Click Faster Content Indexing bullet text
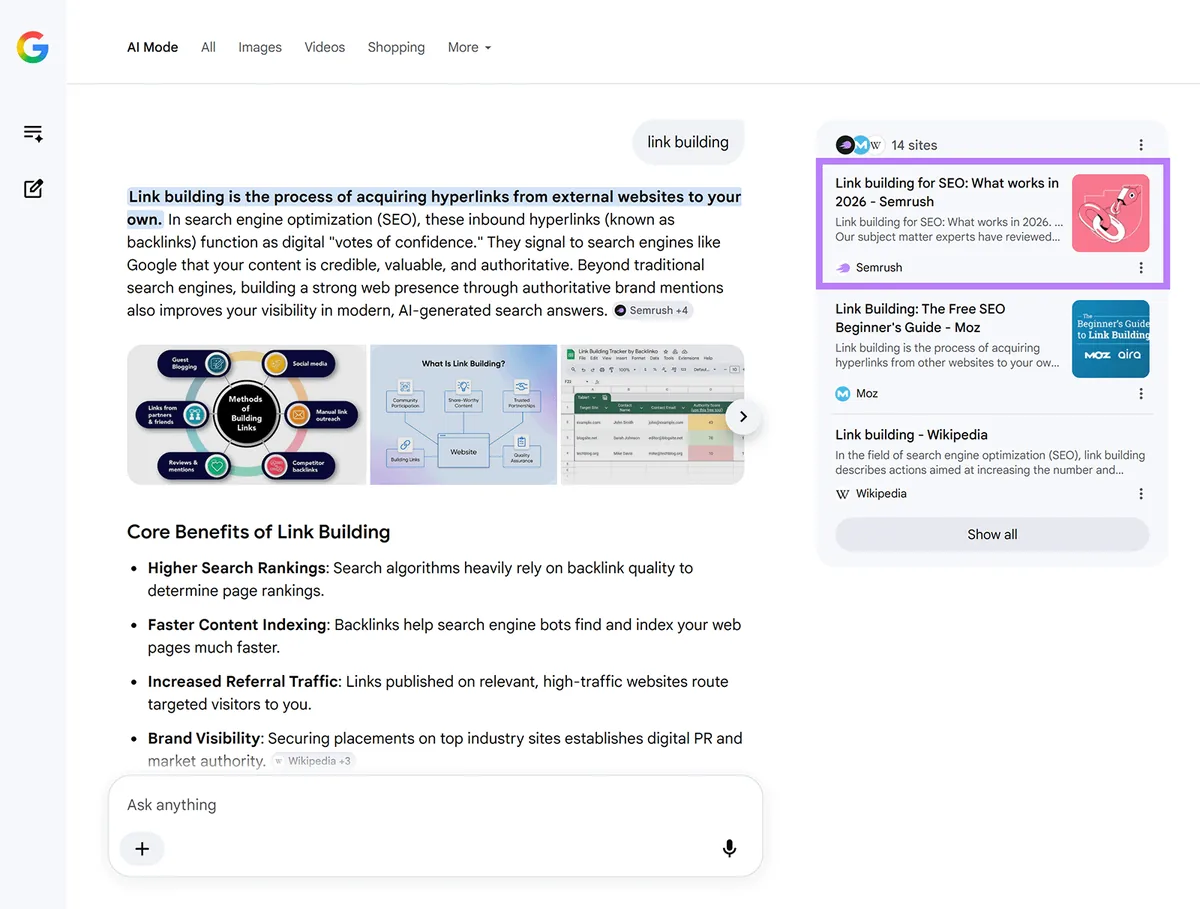This screenshot has width=1200, height=909. coord(444,636)
